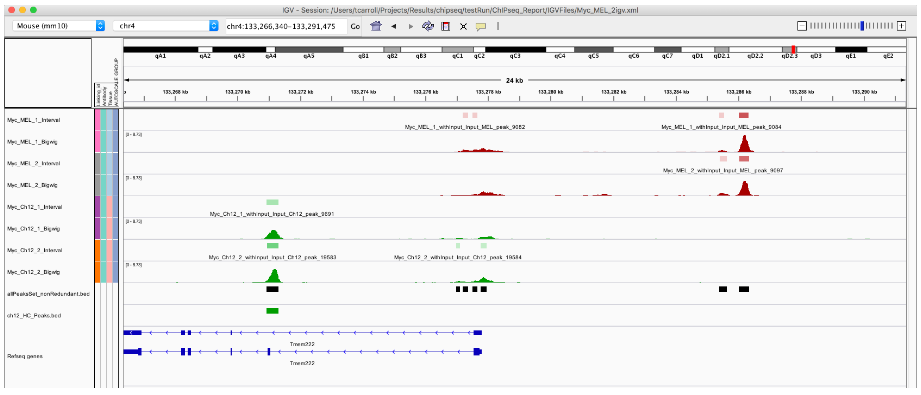Click the Myc_MEL_1 pink attribute color cell
The width and height of the screenshot is (921, 395).
pos(97,130)
